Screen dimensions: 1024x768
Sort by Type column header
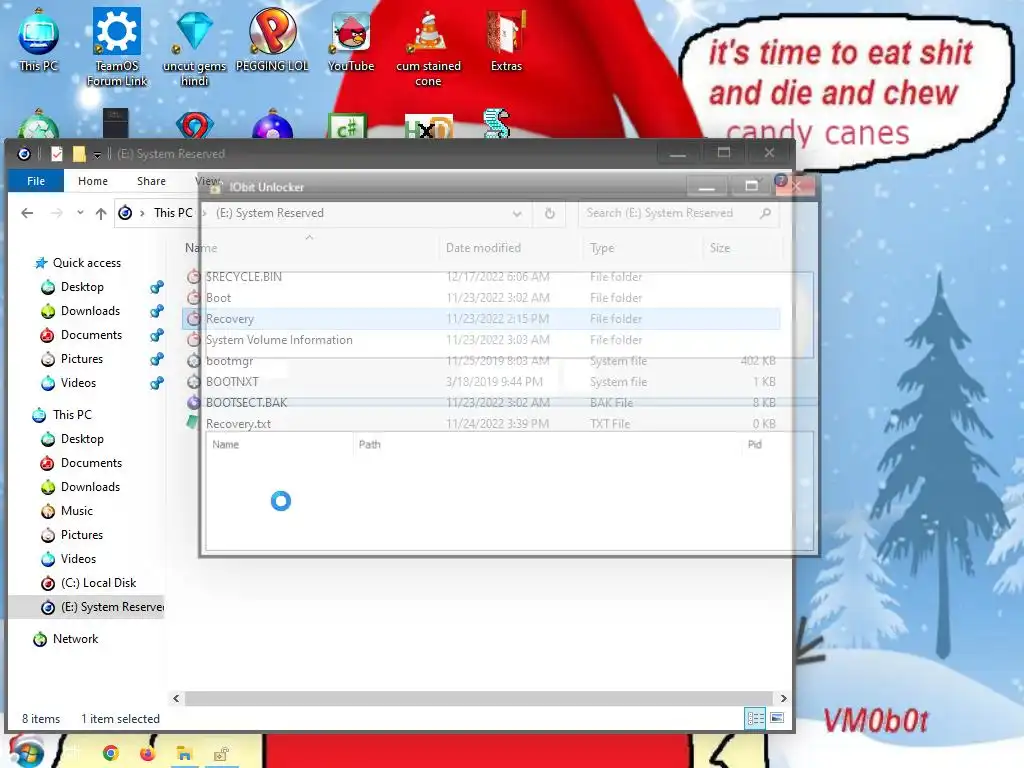click(x=601, y=248)
